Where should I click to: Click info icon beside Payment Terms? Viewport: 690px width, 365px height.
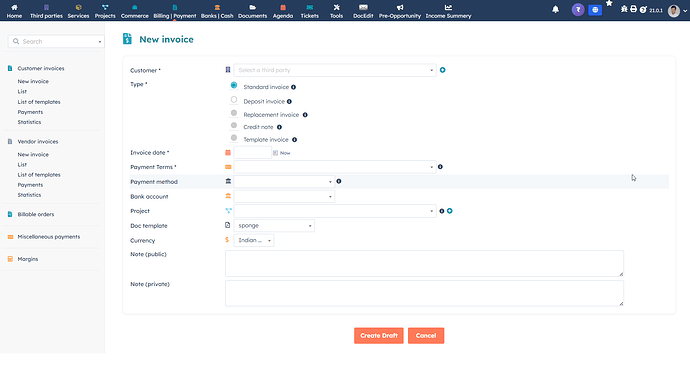click(x=440, y=167)
